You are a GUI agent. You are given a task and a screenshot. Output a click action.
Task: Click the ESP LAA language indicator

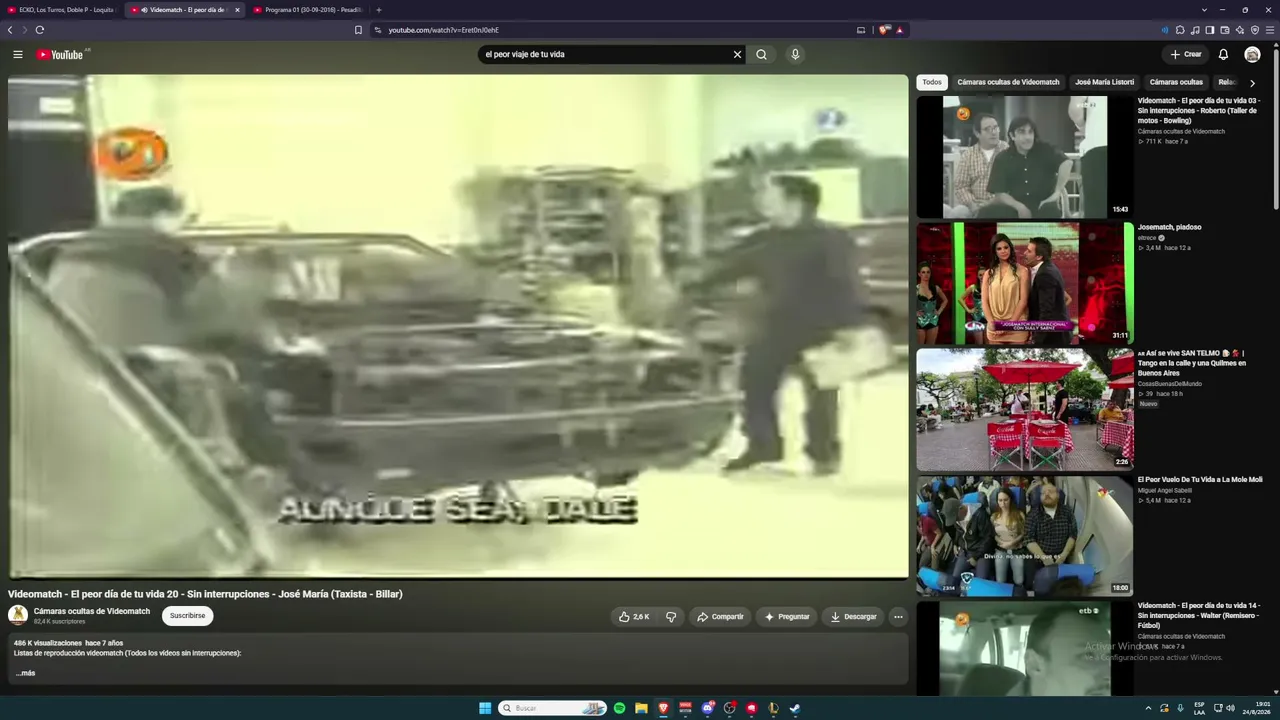1199,708
